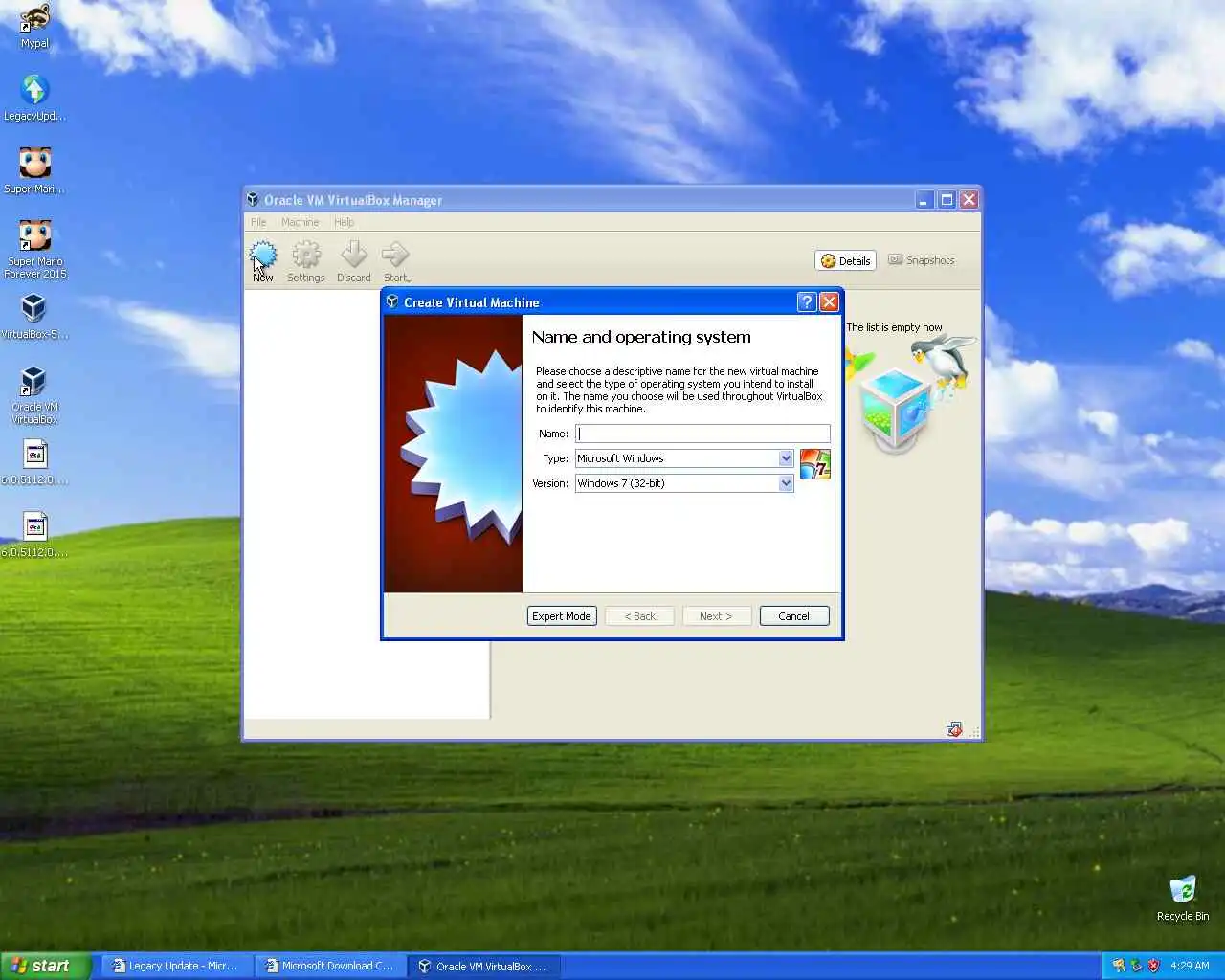Switch to Details view
Viewport: 1225px width, 980px height.
click(846, 260)
